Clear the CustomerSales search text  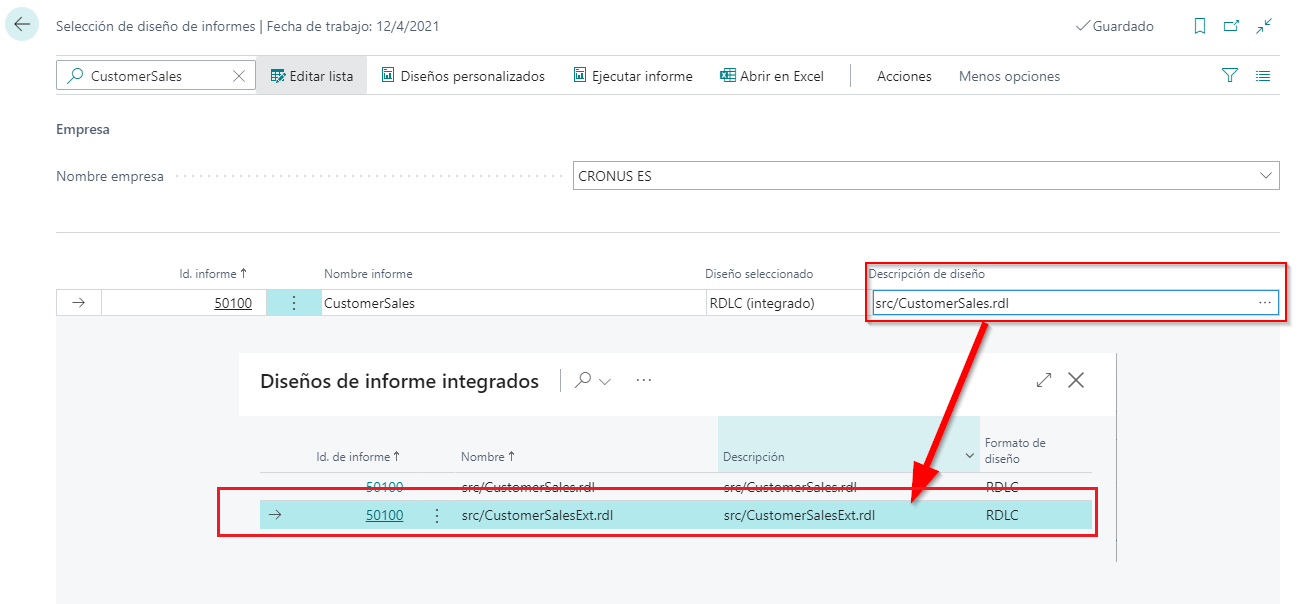point(238,76)
